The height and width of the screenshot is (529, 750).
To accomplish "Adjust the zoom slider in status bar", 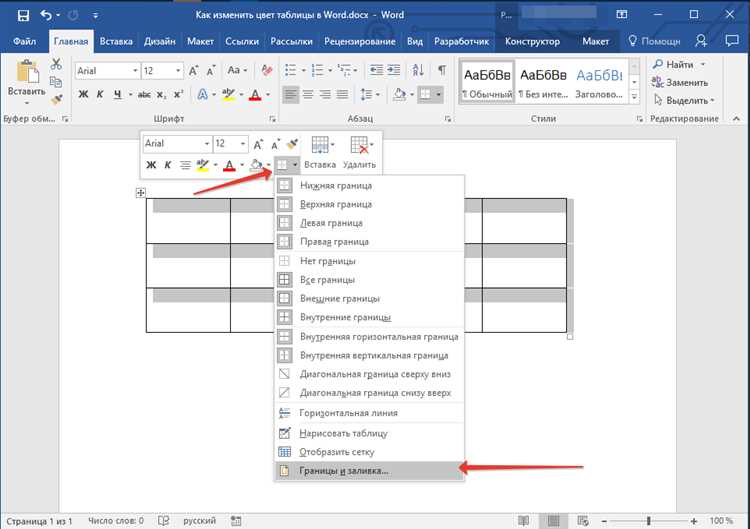I will 649,521.
